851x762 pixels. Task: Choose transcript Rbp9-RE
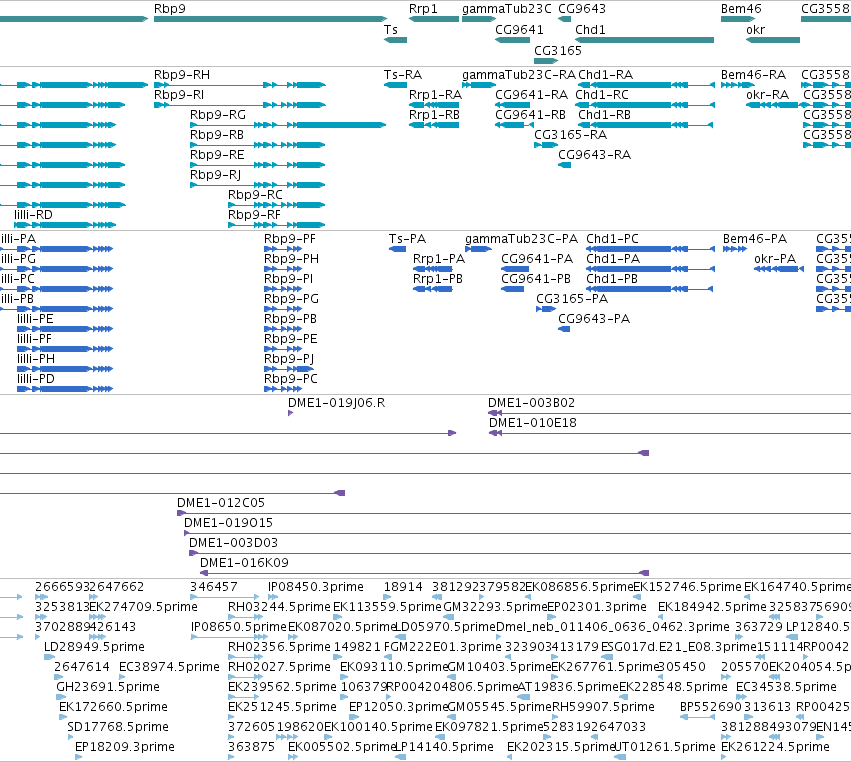click(x=217, y=155)
